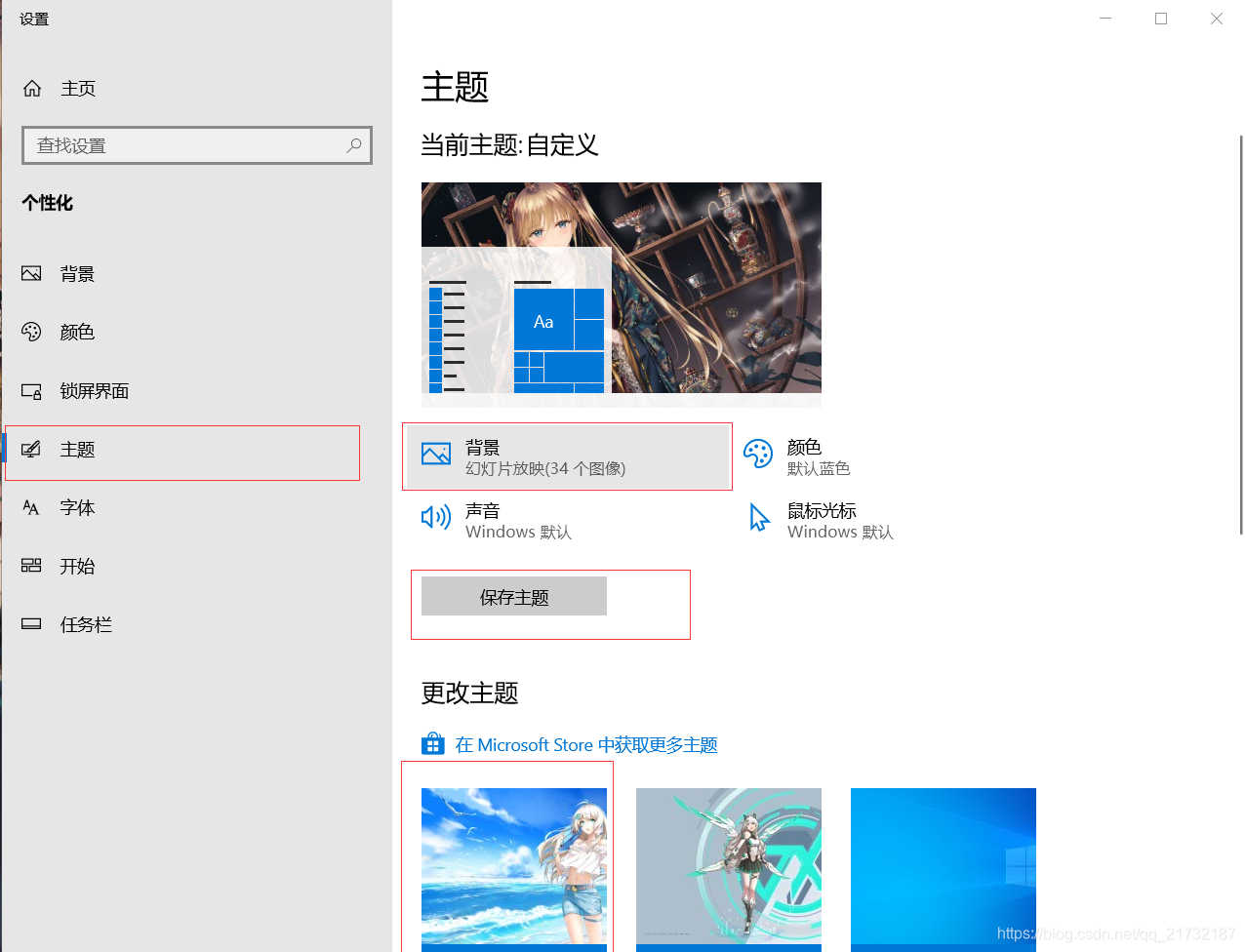Click the Microsoft Store bag icon
Viewport: 1245px width, 952px height.
[433, 744]
